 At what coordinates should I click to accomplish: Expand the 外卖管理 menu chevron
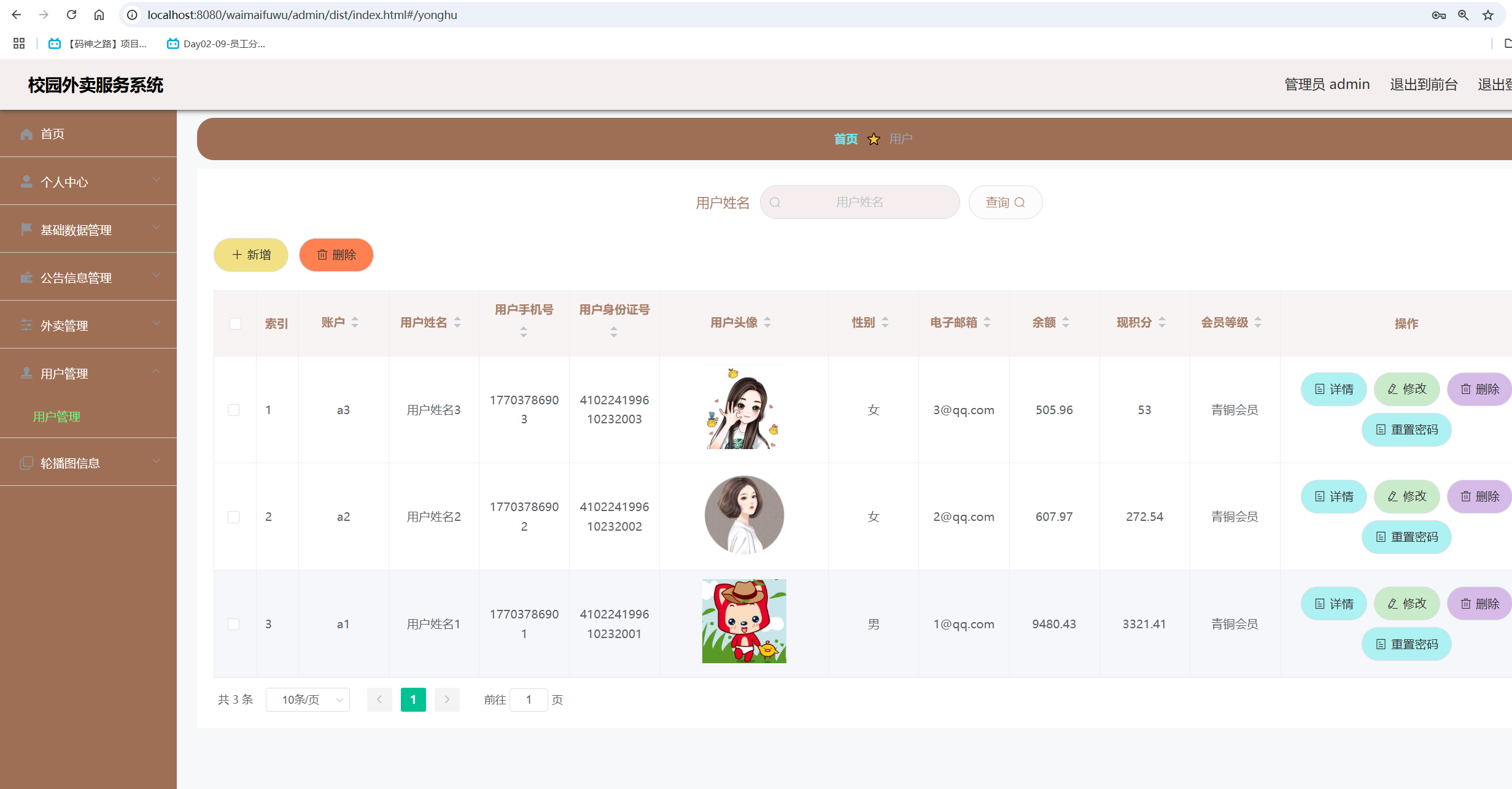pyautogui.click(x=157, y=323)
